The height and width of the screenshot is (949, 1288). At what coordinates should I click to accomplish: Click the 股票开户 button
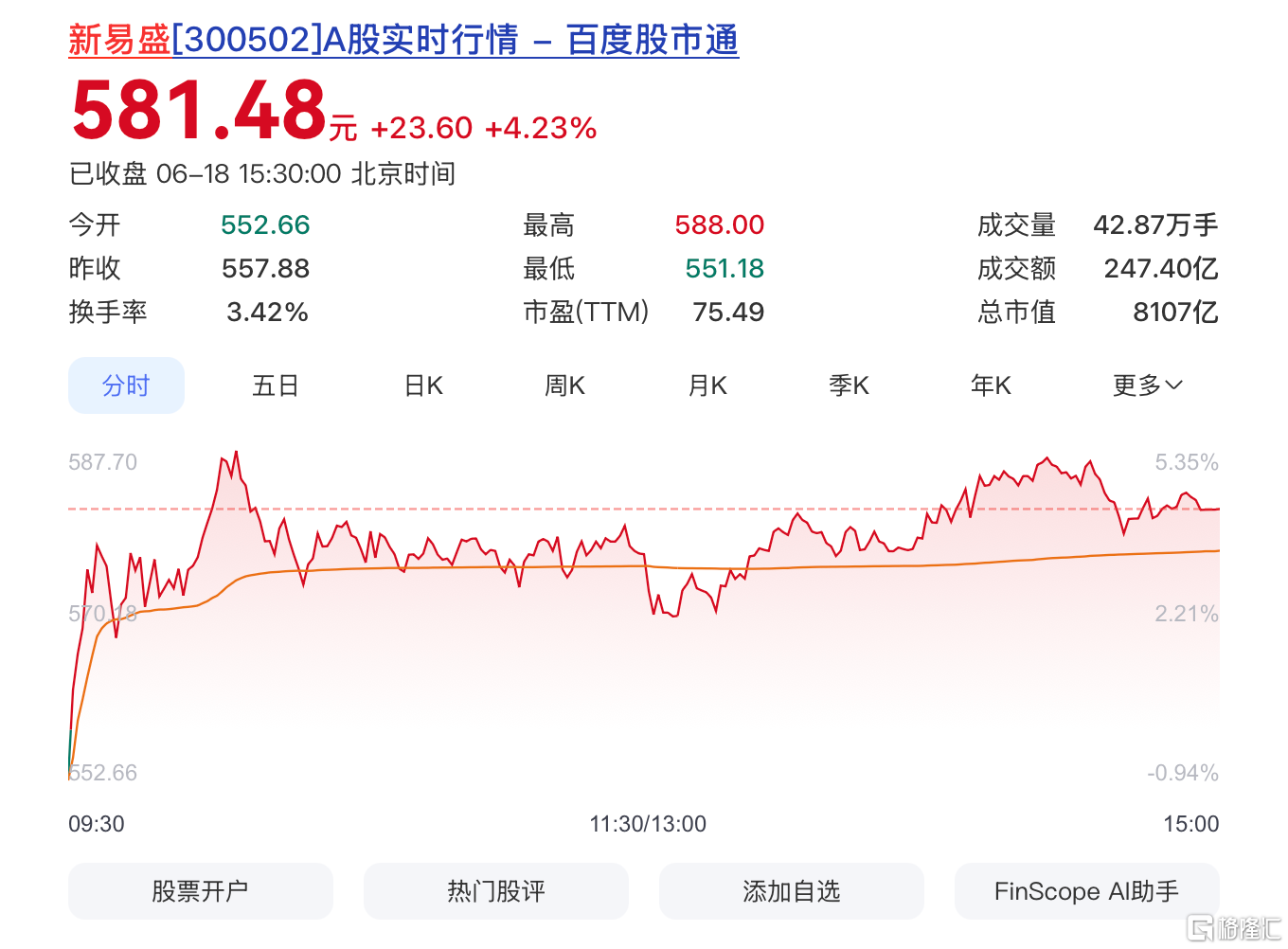coord(201,891)
